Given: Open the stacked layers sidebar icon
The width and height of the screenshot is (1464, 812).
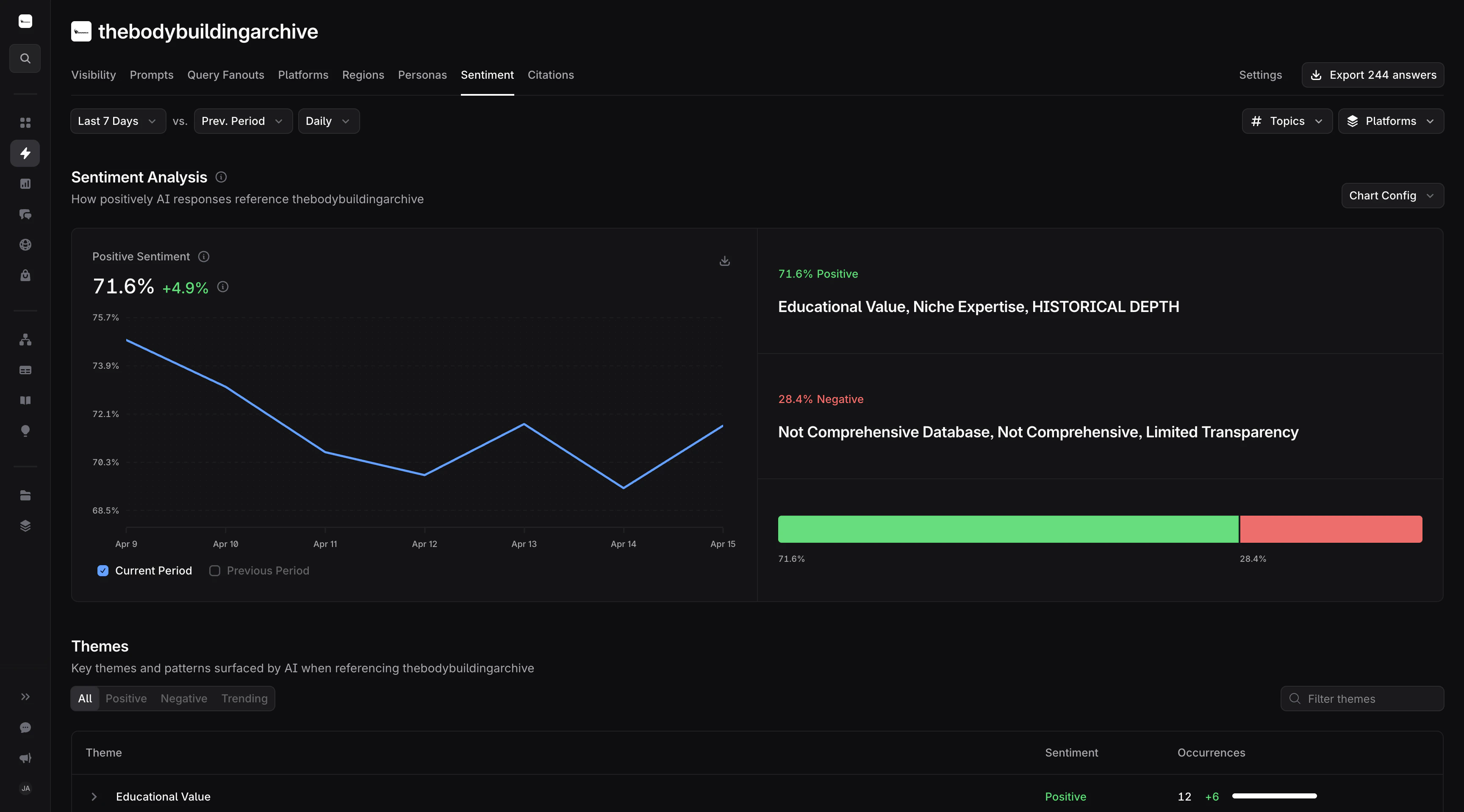Looking at the screenshot, I should [25, 526].
